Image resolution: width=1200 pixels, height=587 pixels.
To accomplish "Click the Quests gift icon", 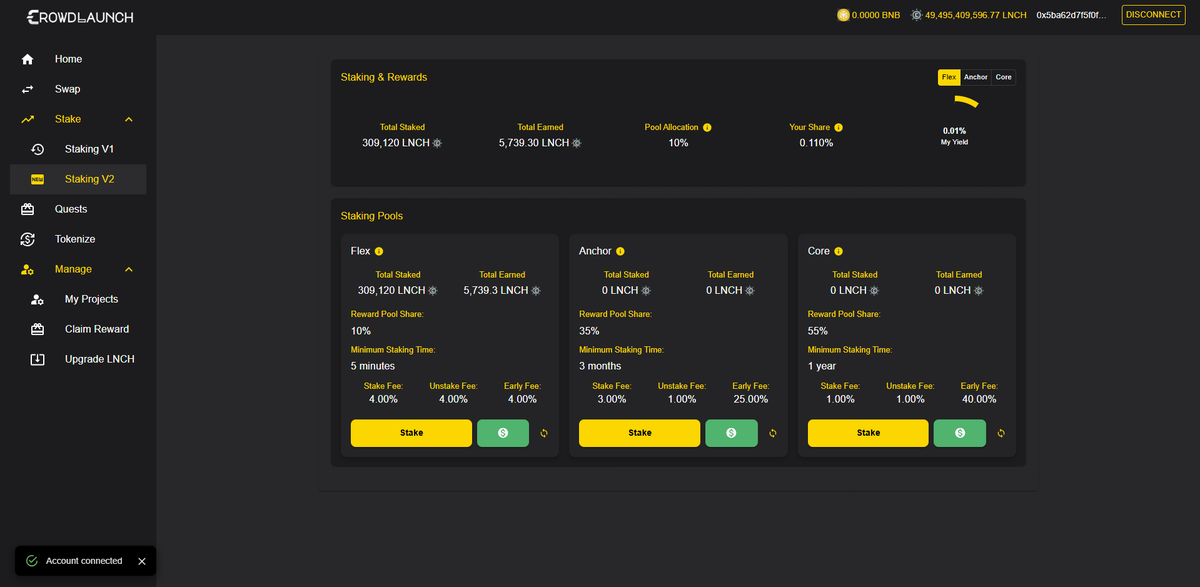I will click(28, 209).
